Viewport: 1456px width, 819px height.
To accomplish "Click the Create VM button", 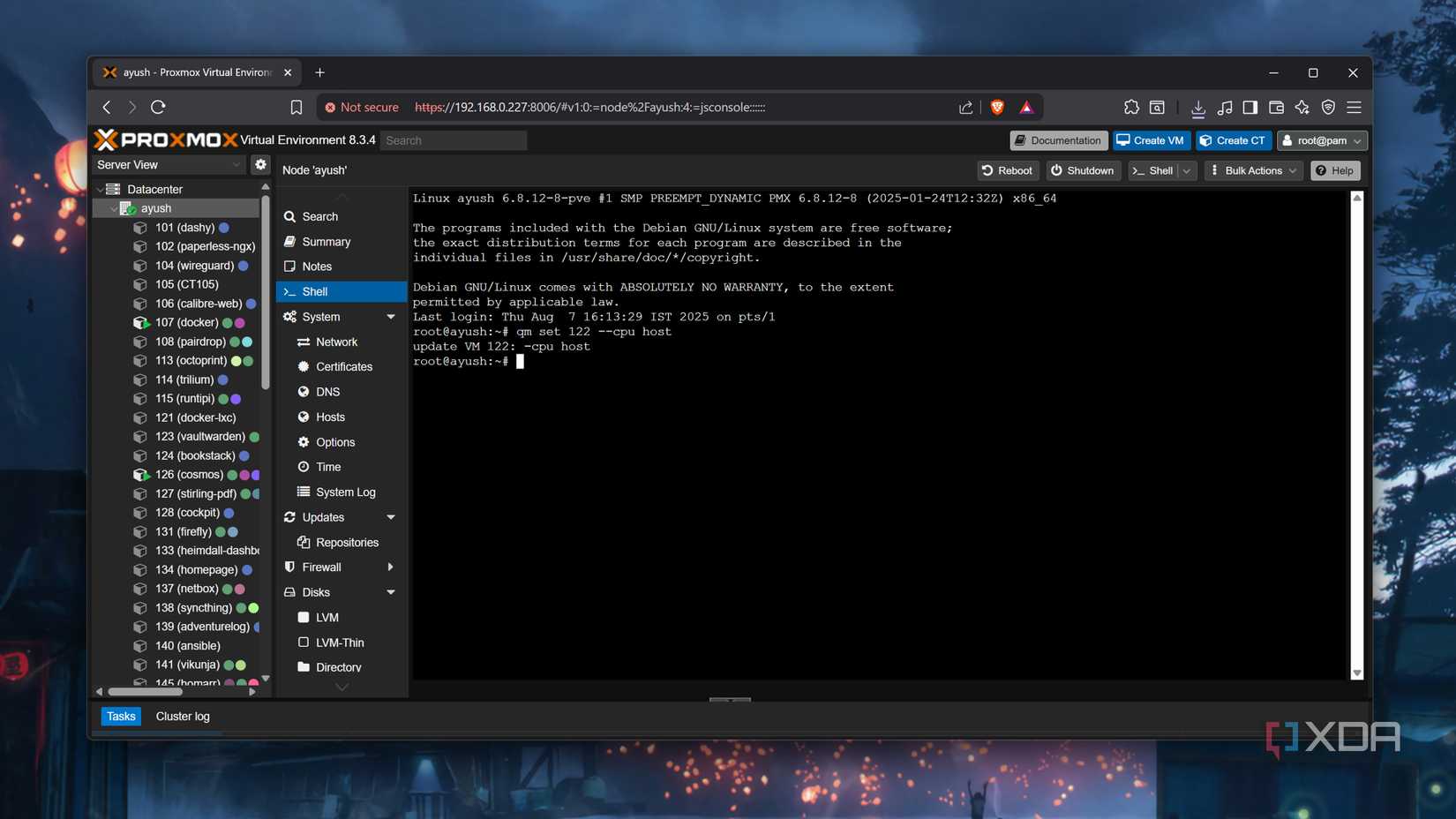I will click(1151, 139).
